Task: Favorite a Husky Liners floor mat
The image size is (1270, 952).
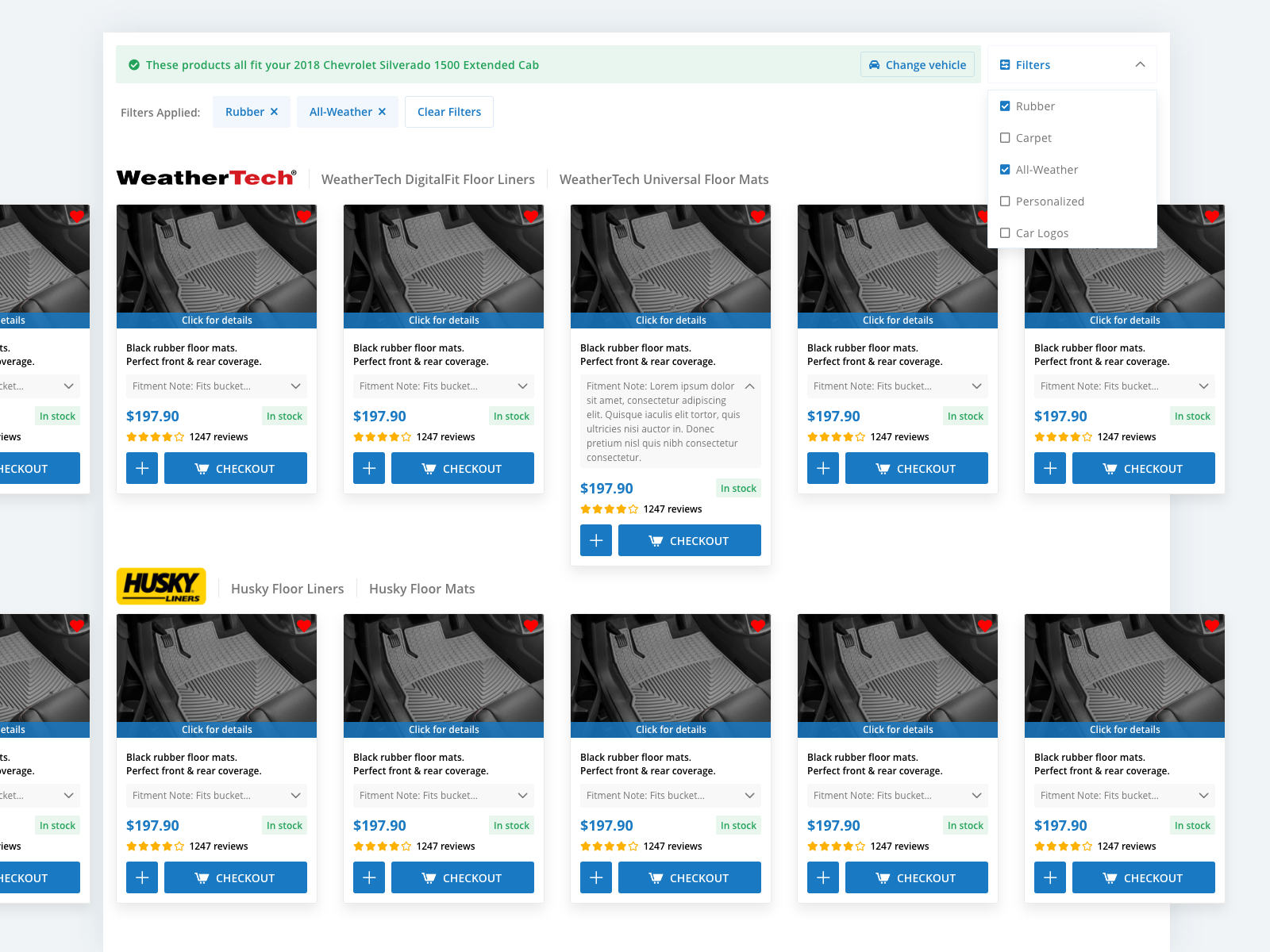Action: point(304,625)
